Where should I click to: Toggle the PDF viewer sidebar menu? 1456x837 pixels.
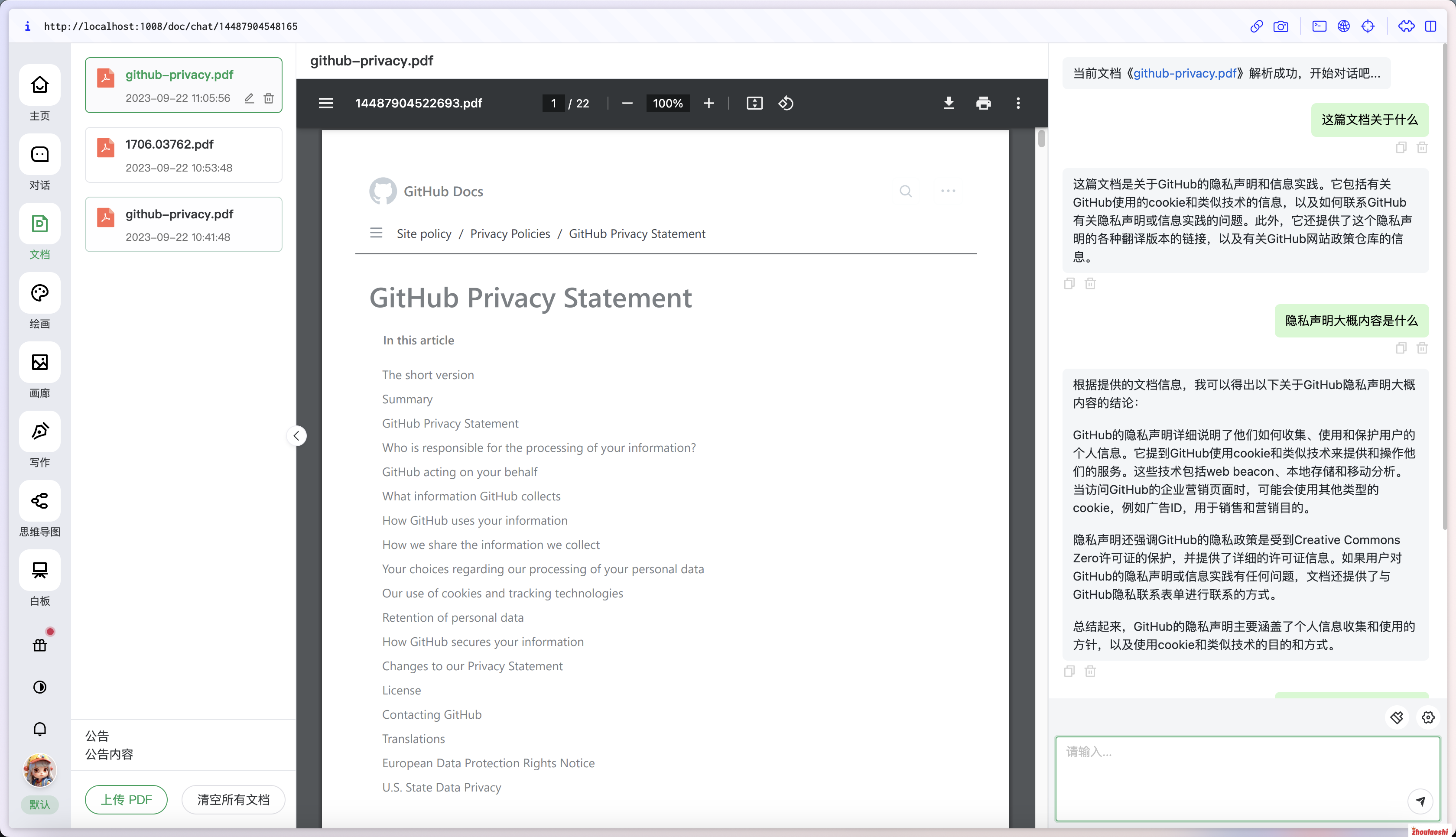click(x=326, y=104)
